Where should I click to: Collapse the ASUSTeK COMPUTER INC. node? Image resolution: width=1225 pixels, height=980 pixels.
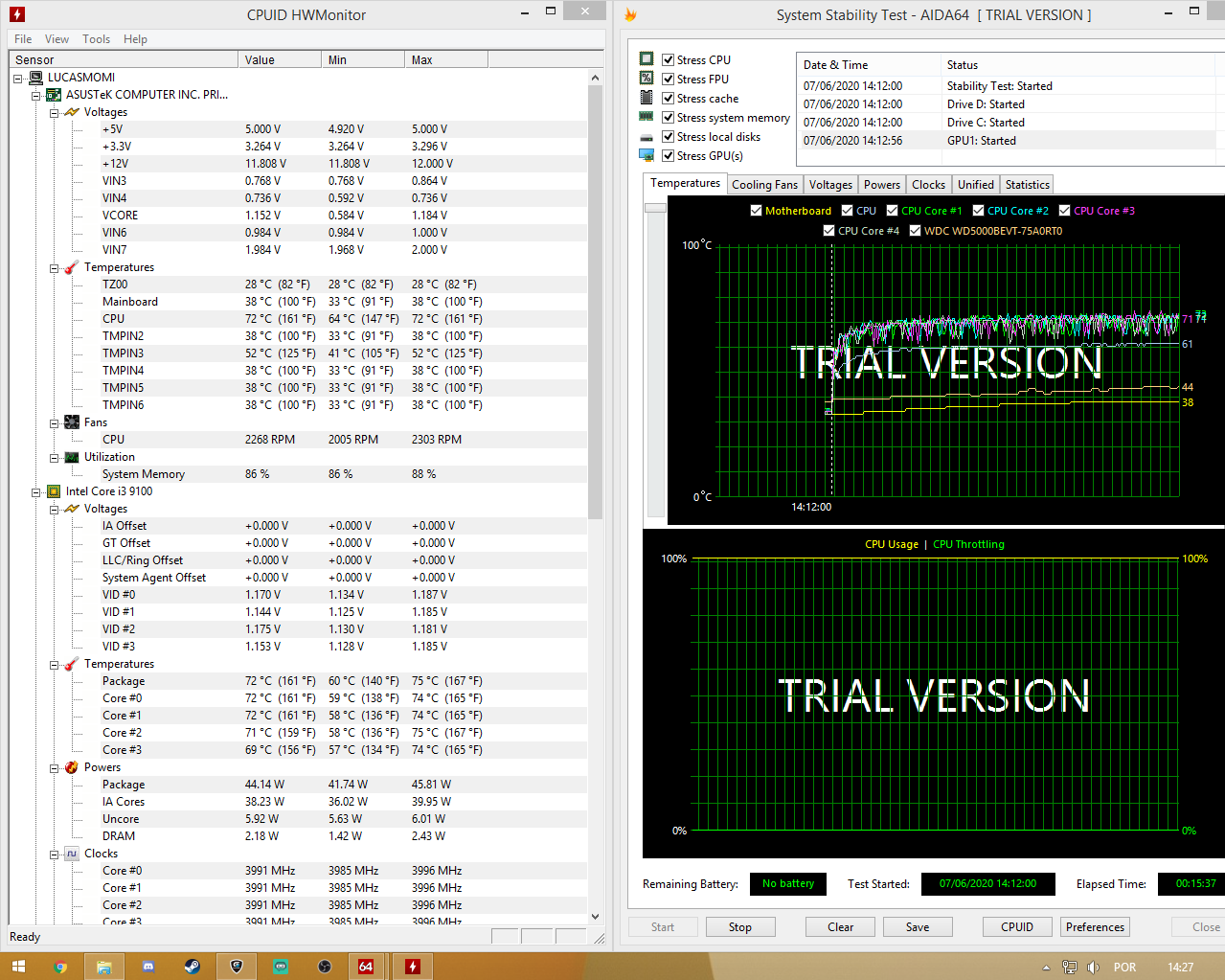pyautogui.click(x=36, y=96)
